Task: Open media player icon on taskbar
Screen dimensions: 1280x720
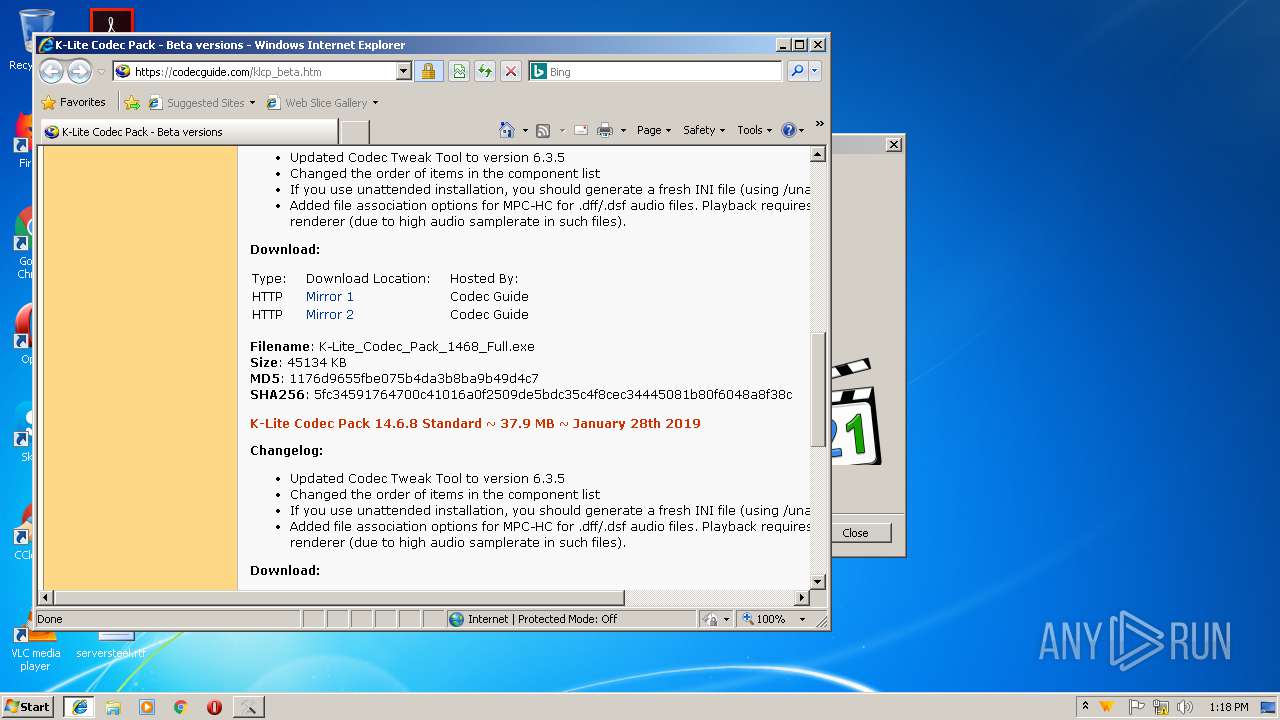Action: [x=147, y=707]
